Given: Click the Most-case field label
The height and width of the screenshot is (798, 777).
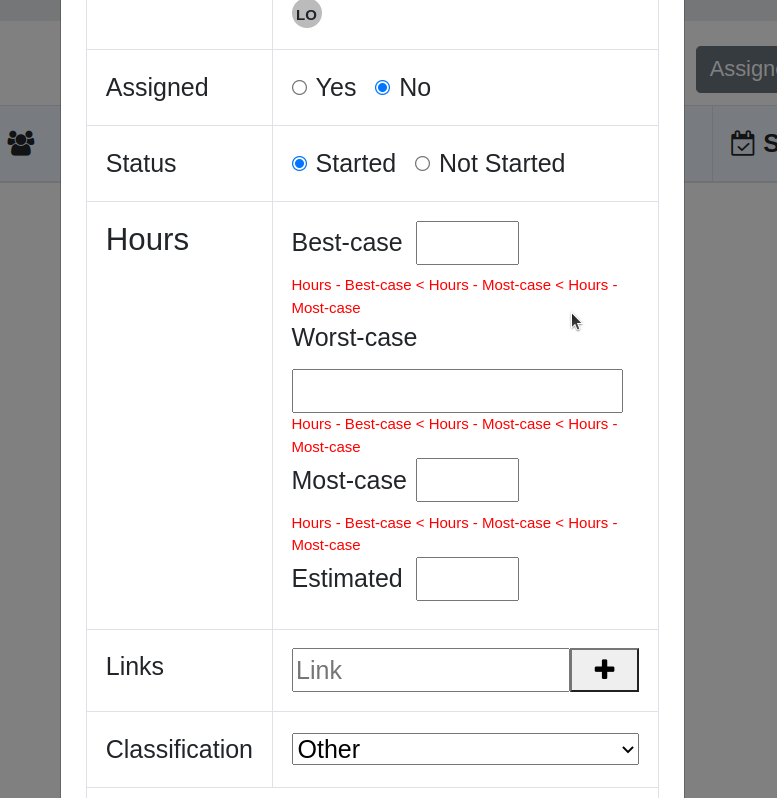Looking at the screenshot, I should (x=349, y=480).
